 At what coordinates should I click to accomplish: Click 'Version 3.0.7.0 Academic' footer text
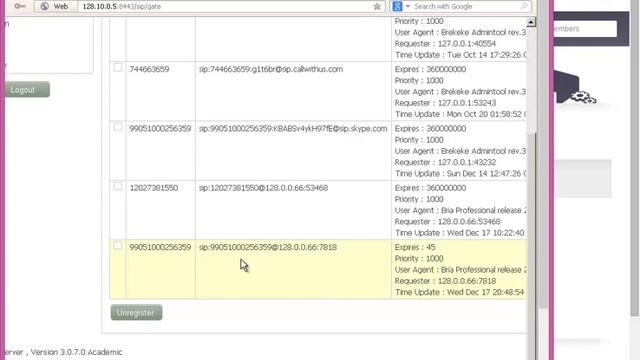pos(76,352)
